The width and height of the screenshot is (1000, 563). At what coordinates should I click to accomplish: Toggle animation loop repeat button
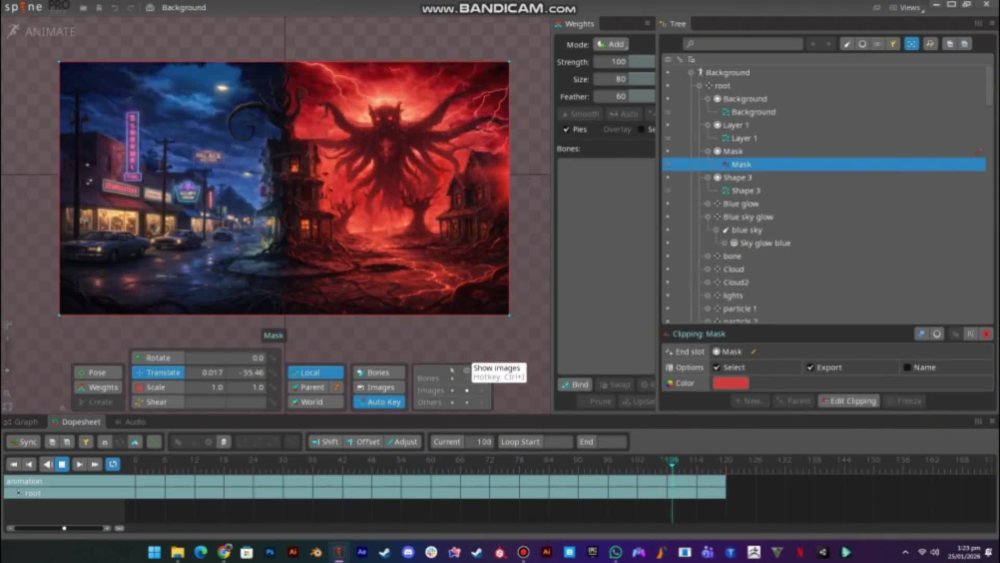click(113, 464)
